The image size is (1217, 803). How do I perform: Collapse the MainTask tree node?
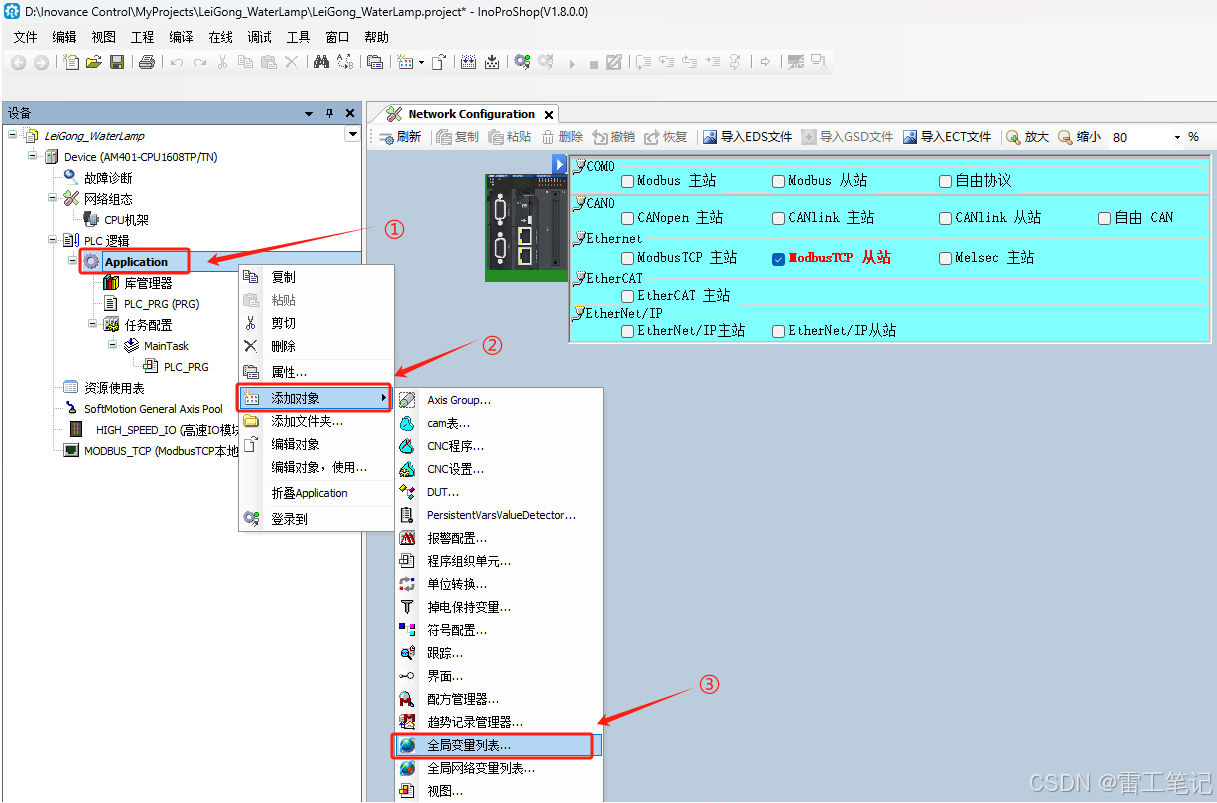tap(112, 345)
